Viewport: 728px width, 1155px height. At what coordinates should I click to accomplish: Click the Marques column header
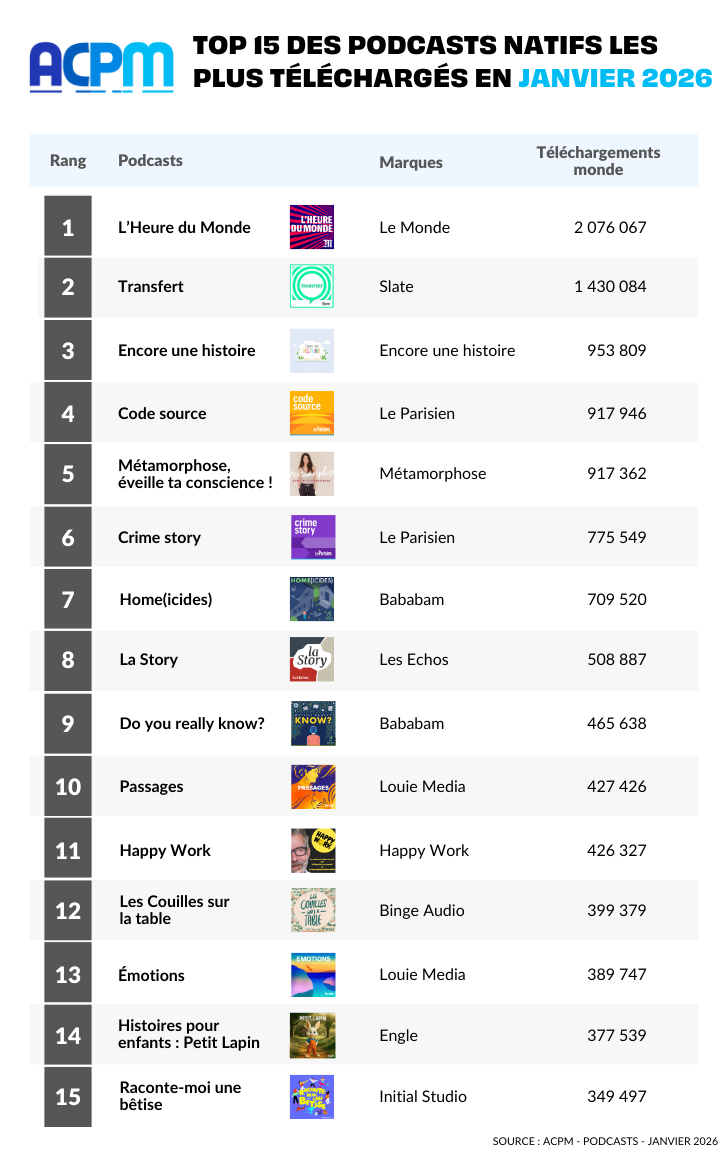point(411,162)
